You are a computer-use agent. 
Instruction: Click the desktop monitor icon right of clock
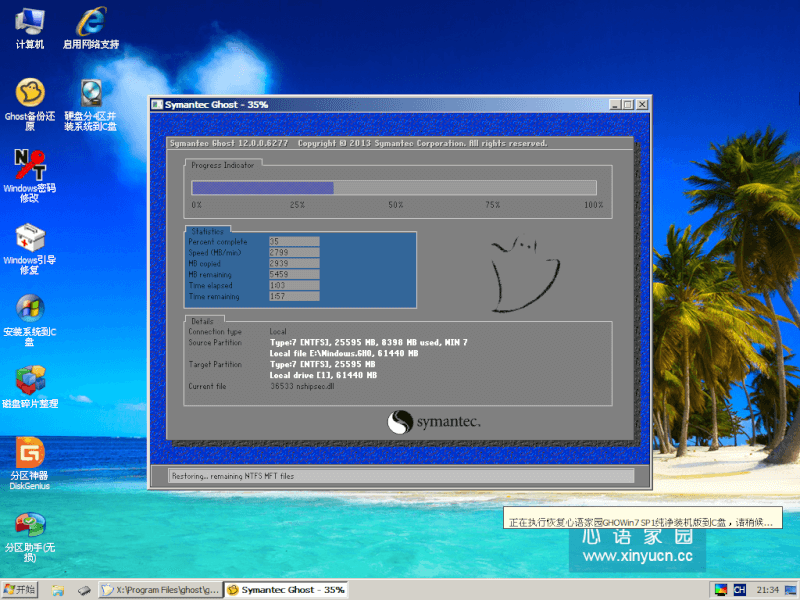791,590
